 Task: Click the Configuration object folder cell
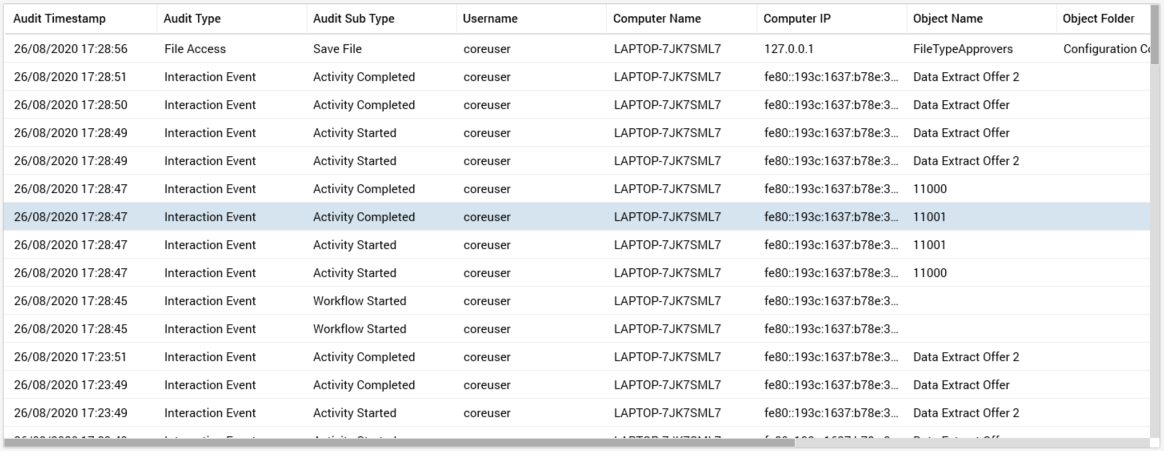coord(1098,49)
